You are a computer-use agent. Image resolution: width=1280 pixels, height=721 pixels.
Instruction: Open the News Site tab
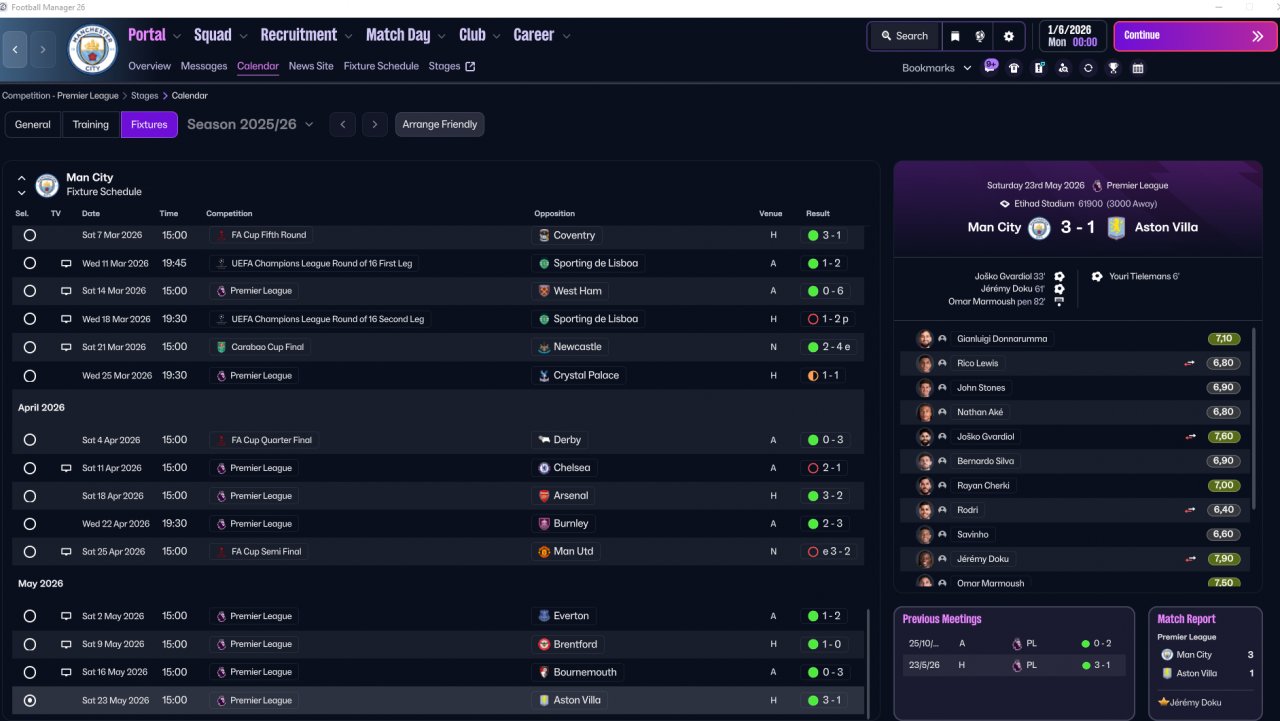click(311, 66)
